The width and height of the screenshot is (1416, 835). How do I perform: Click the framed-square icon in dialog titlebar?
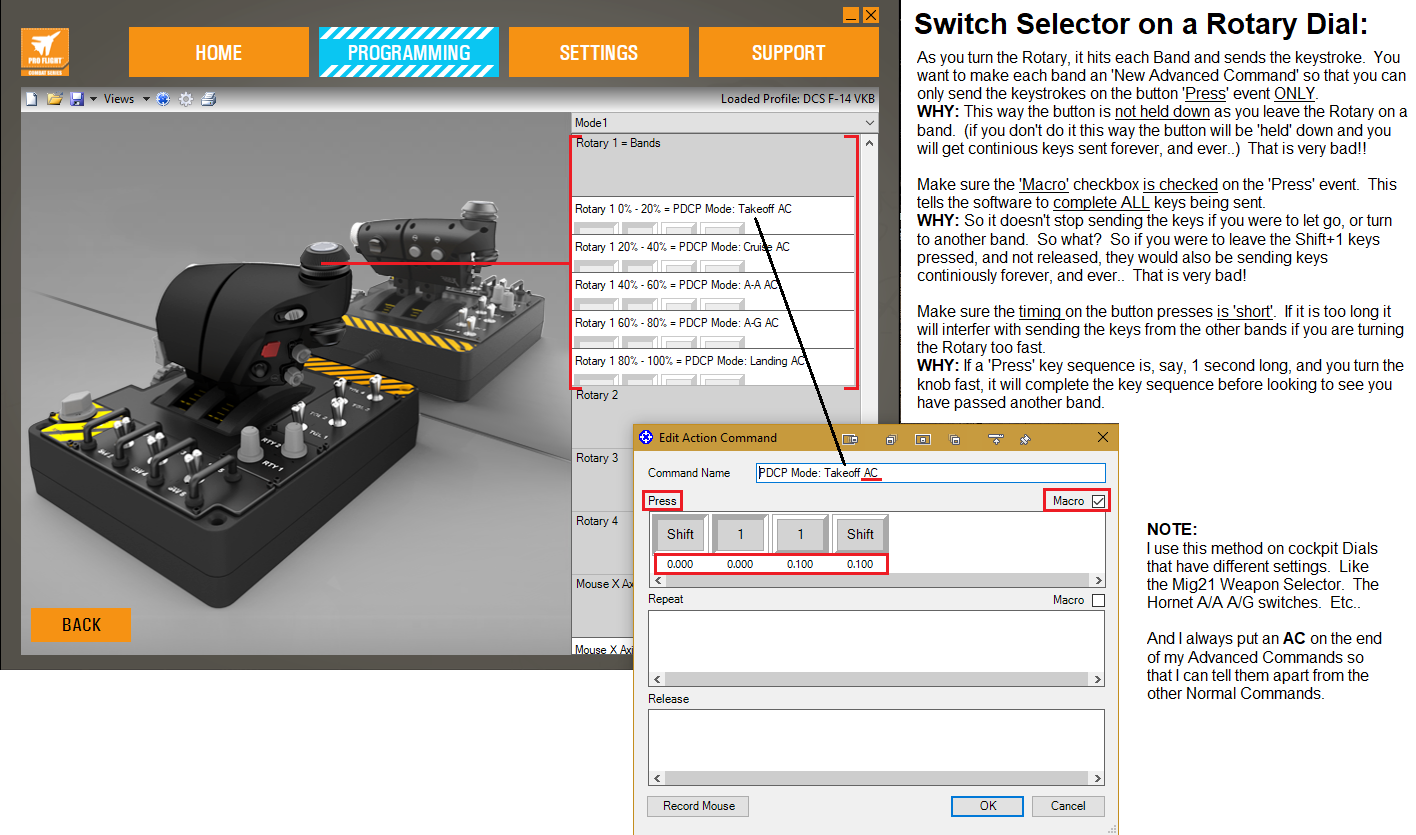pyautogui.click(x=923, y=438)
